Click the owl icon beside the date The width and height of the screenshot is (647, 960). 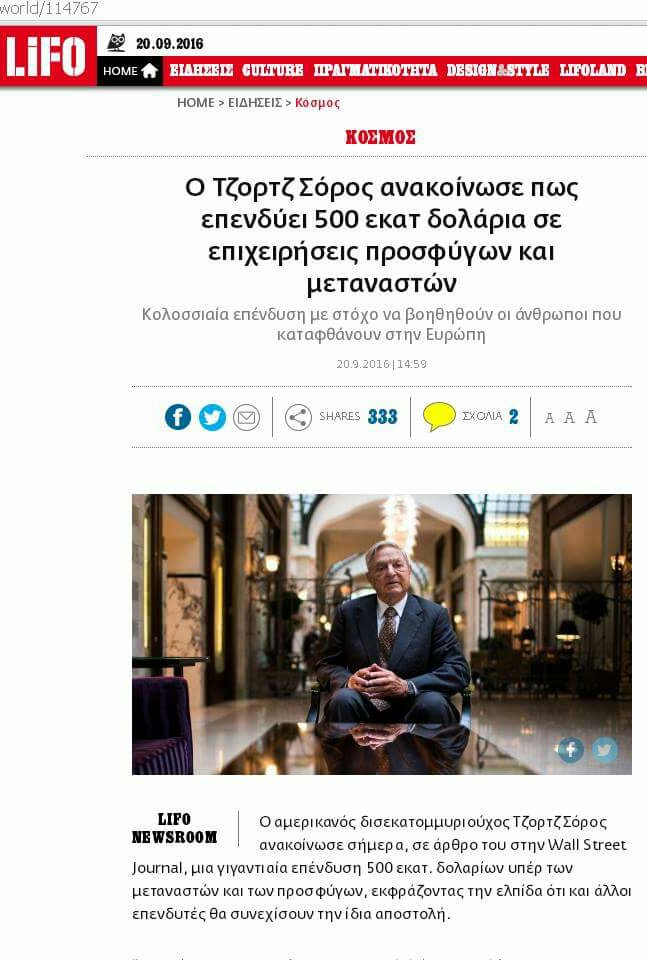116,43
